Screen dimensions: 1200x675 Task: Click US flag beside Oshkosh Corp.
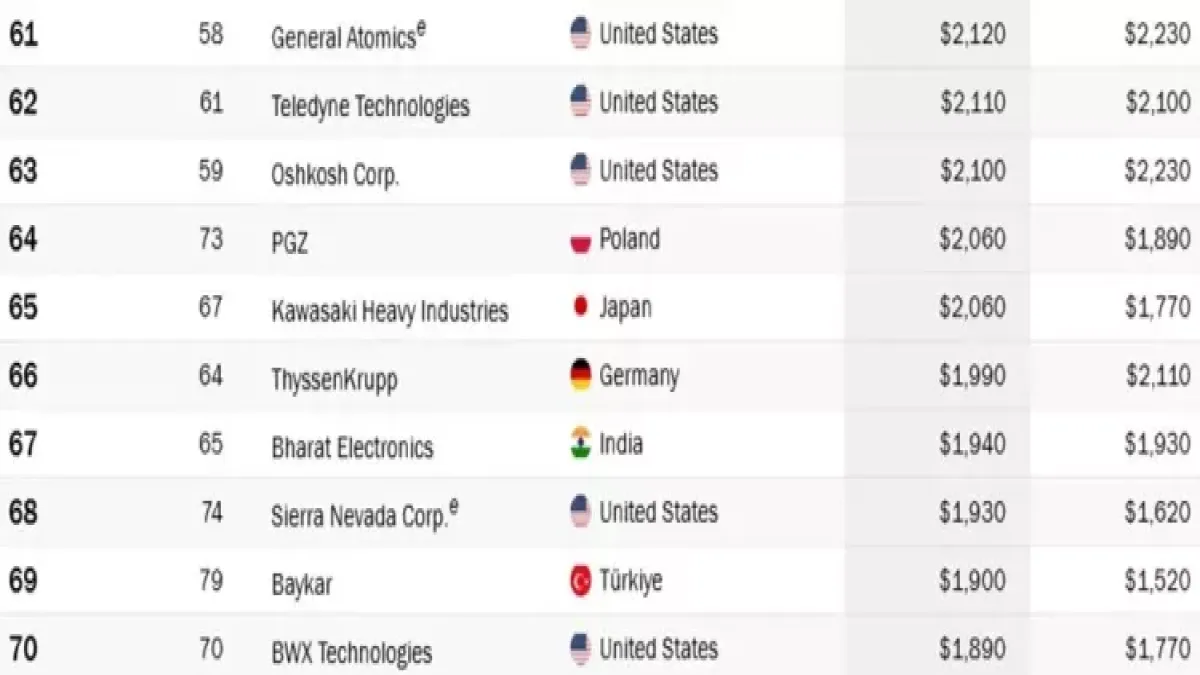pos(581,171)
